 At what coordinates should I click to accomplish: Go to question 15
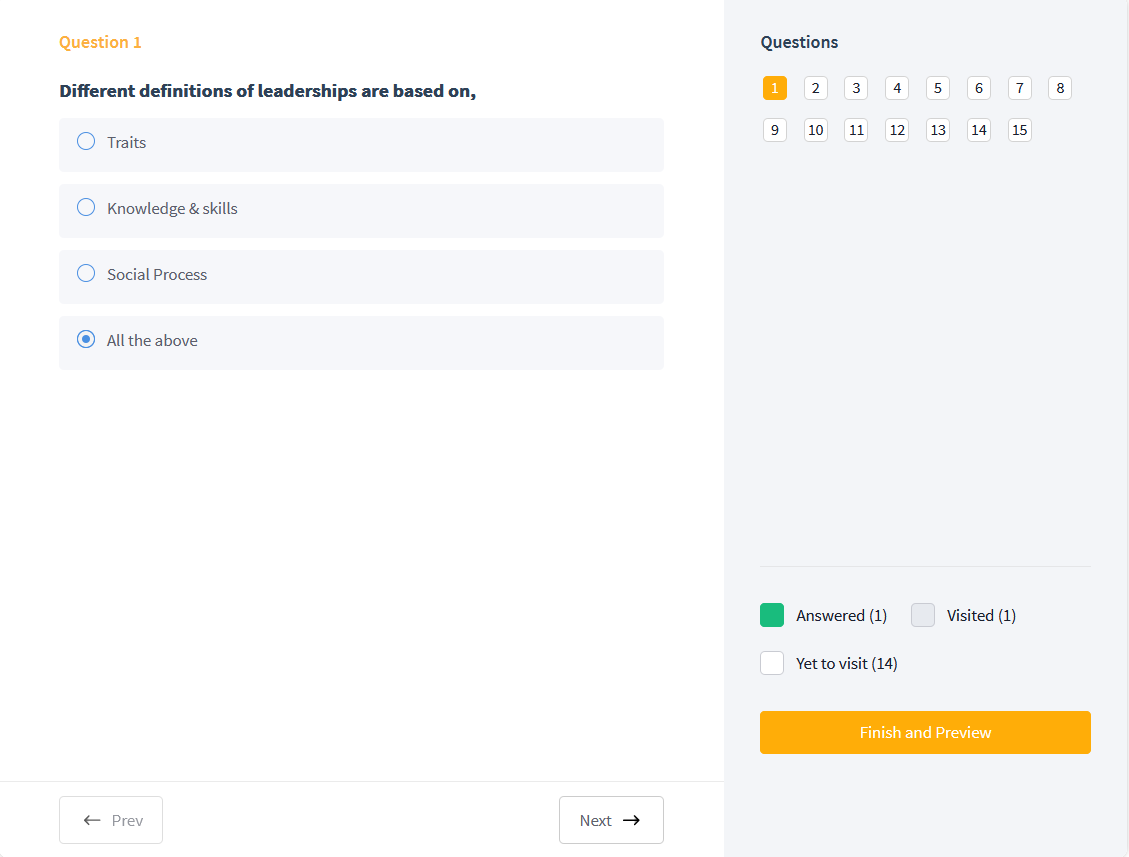point(1019,130)
